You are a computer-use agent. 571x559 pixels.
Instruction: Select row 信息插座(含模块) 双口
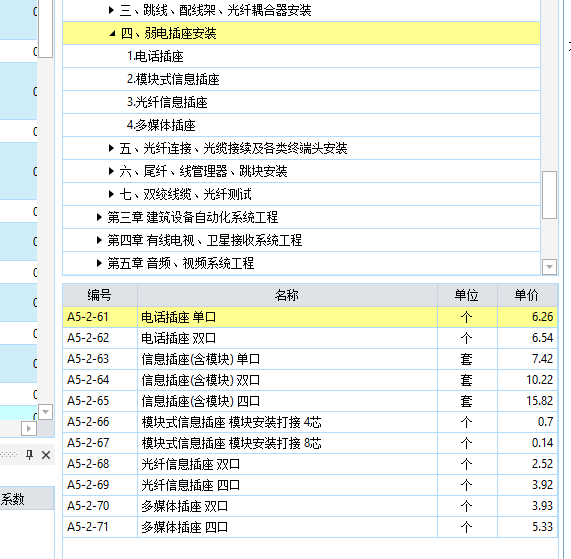(310, 380)
